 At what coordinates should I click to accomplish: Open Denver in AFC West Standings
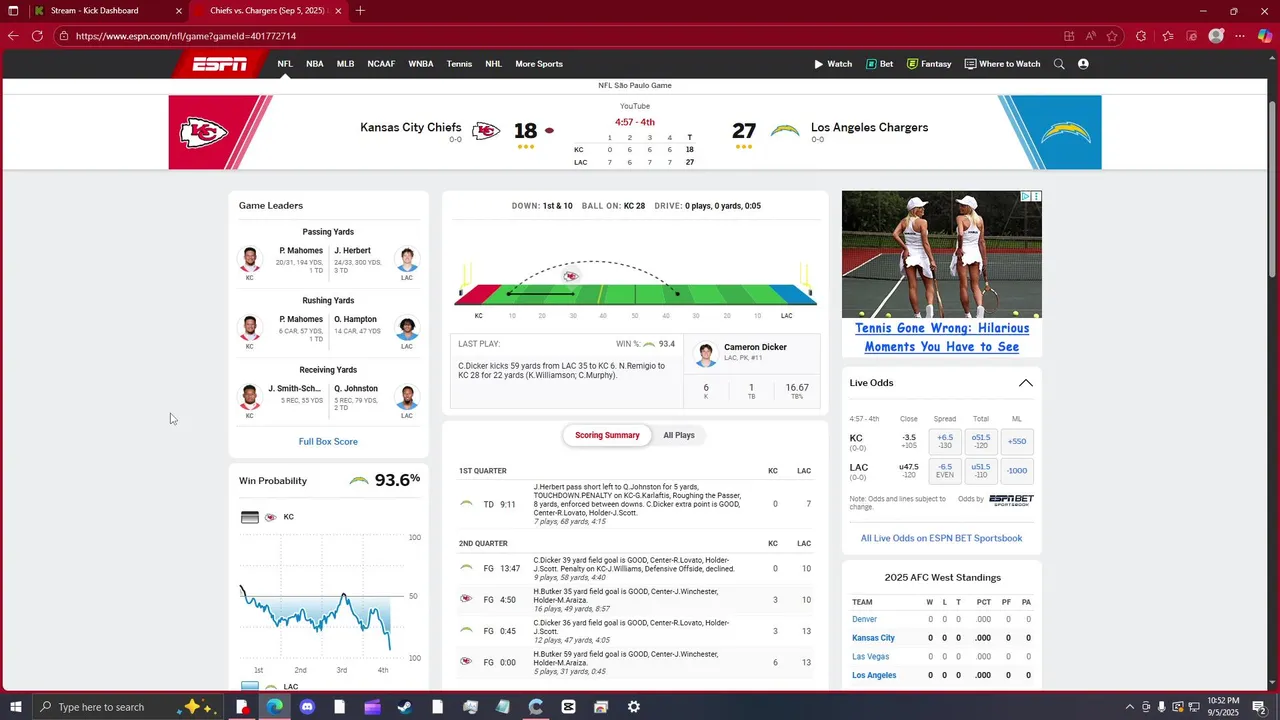tap(864, 619)
